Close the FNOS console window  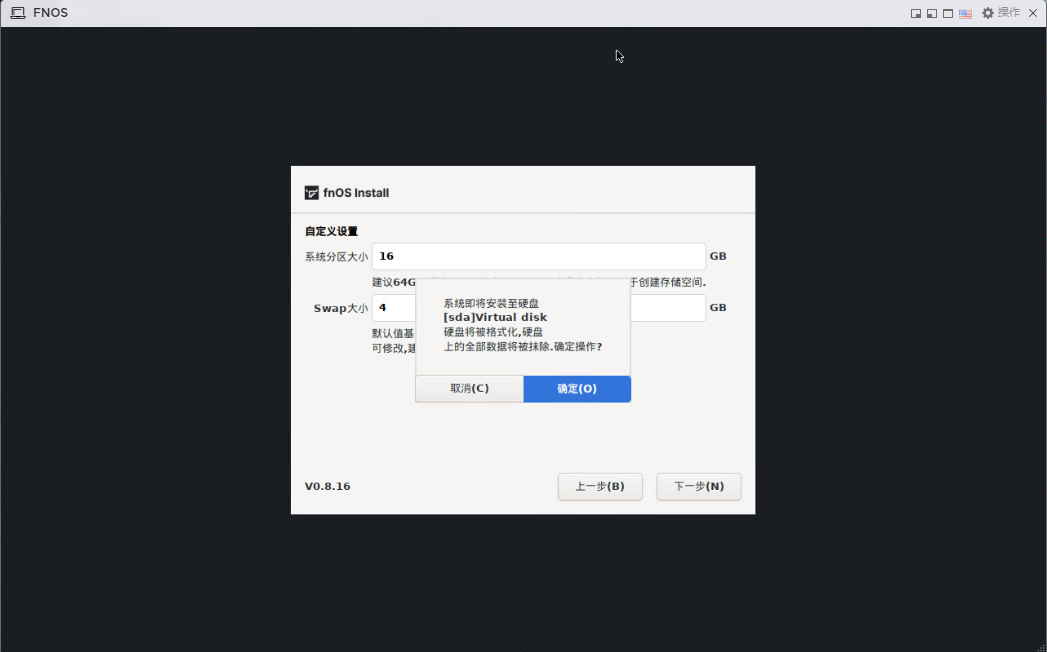(1033, 13)
